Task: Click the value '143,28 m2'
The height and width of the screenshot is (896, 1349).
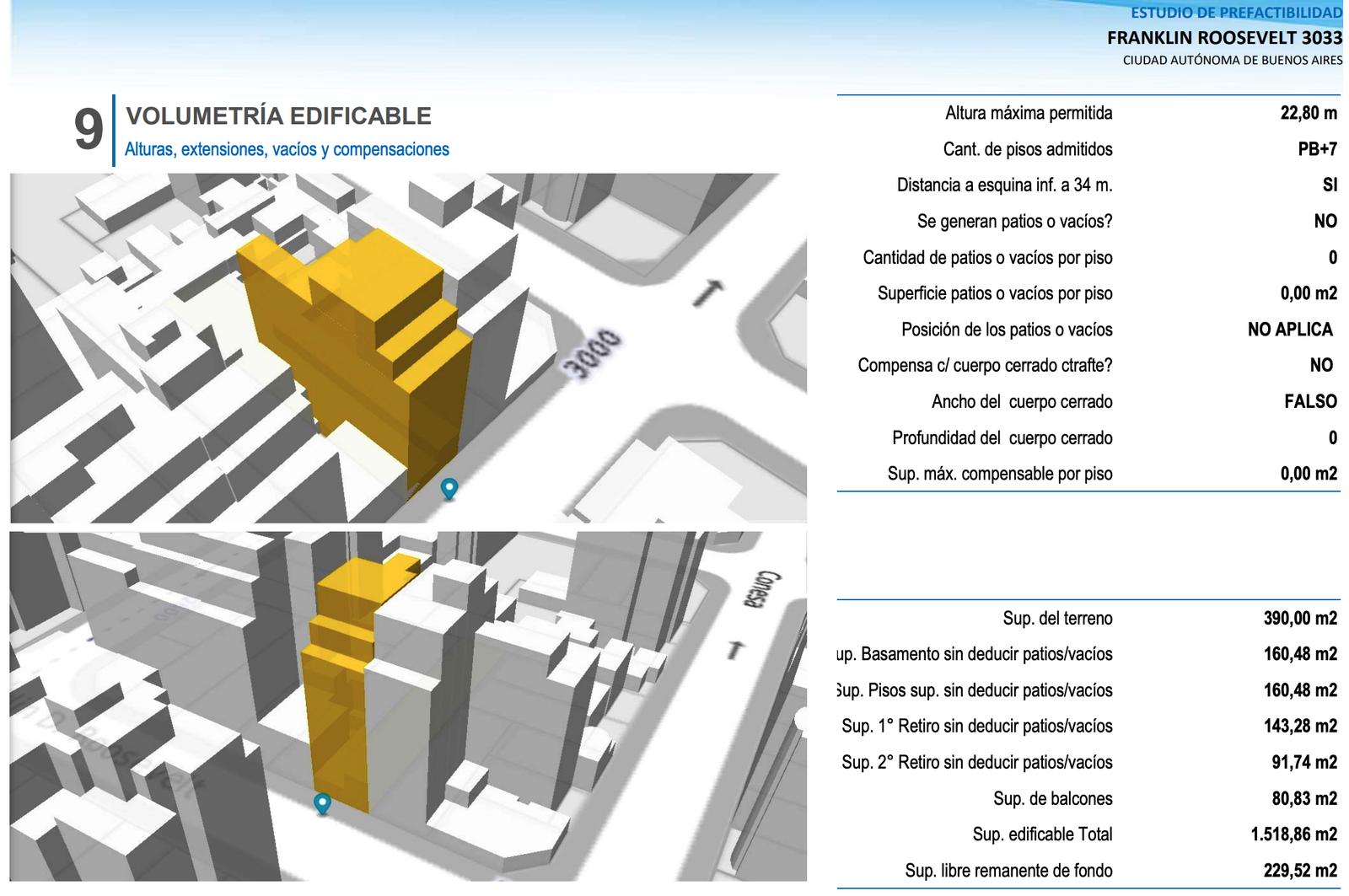Action: click(1300, 727)
